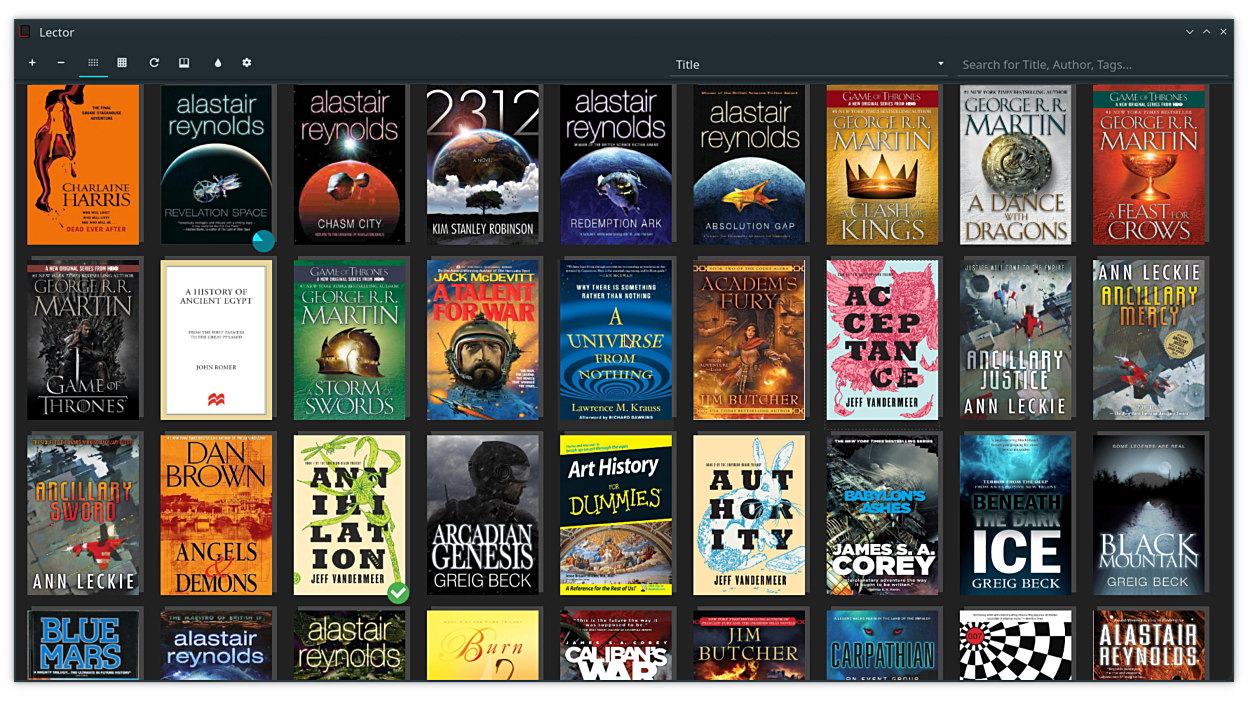Image resolution: width=1248 pixels, height=702 pixels.
Task: Open Art History for Dummies book
Action: click(616, 515)
